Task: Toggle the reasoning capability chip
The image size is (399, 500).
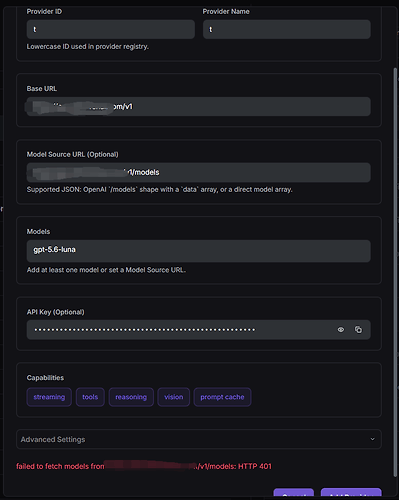Action: (131, 397)
